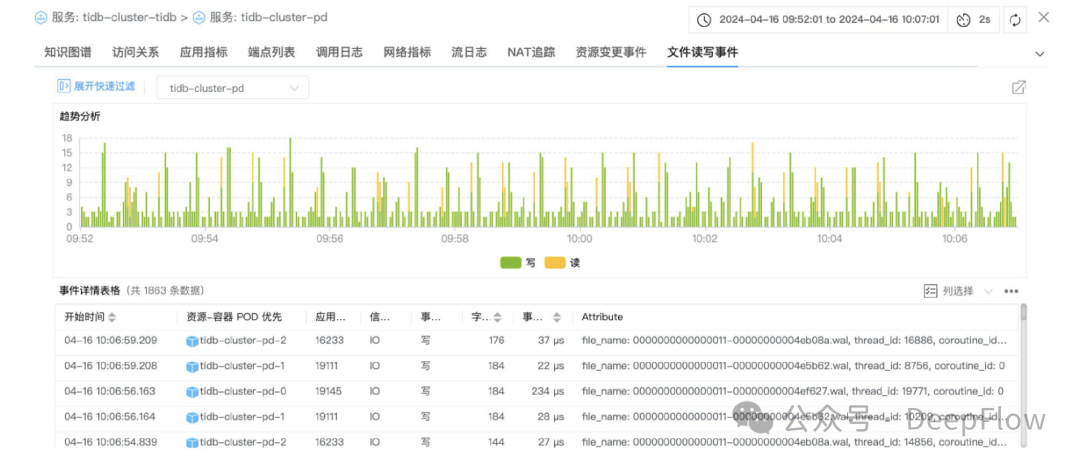
Task: Refresh data with the circular arrows icon
Action: click(x=1015, y=20)
